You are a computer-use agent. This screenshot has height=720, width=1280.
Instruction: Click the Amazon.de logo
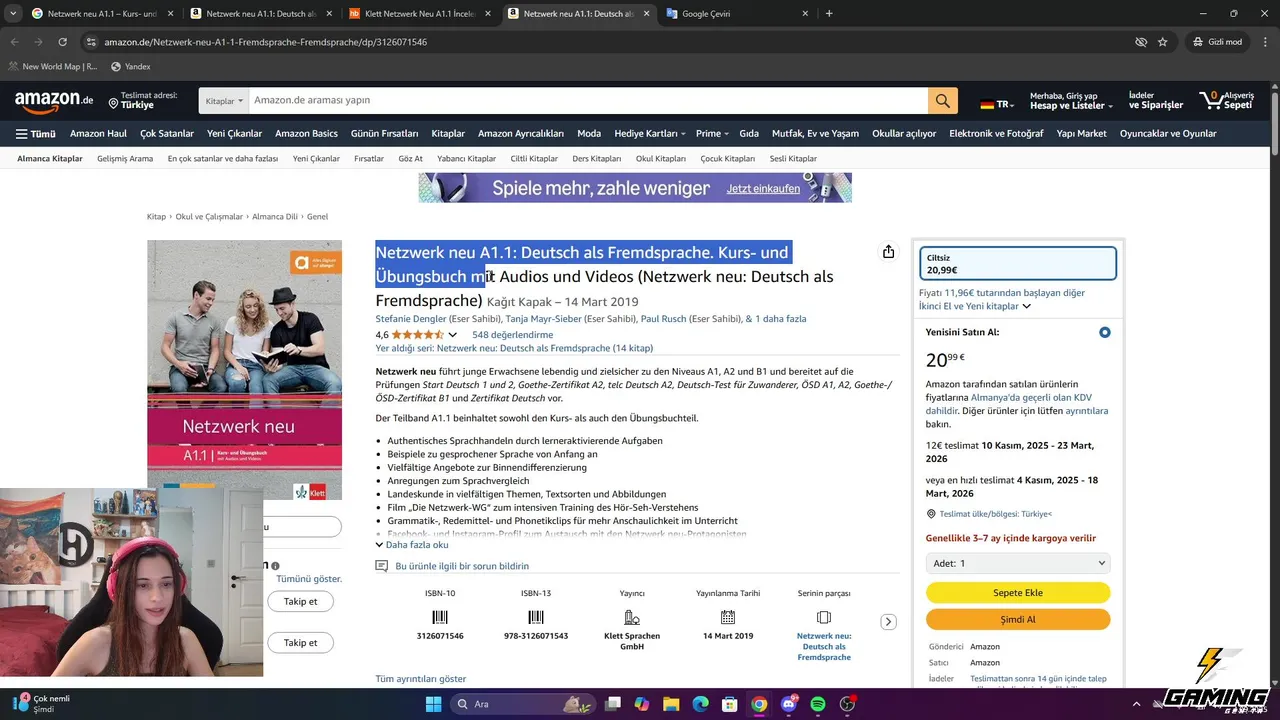tap(54, 100)
